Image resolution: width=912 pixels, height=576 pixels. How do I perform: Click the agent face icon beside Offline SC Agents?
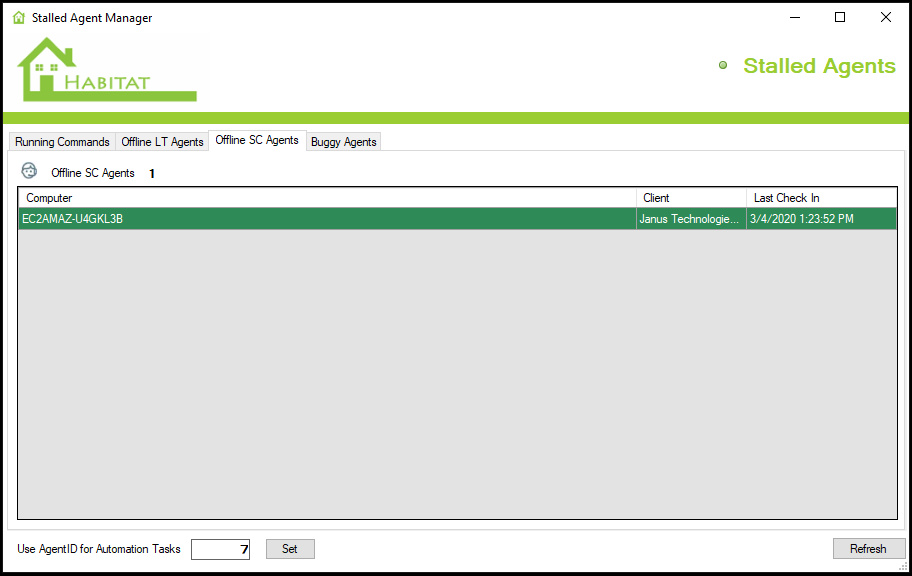click(29, 171)
